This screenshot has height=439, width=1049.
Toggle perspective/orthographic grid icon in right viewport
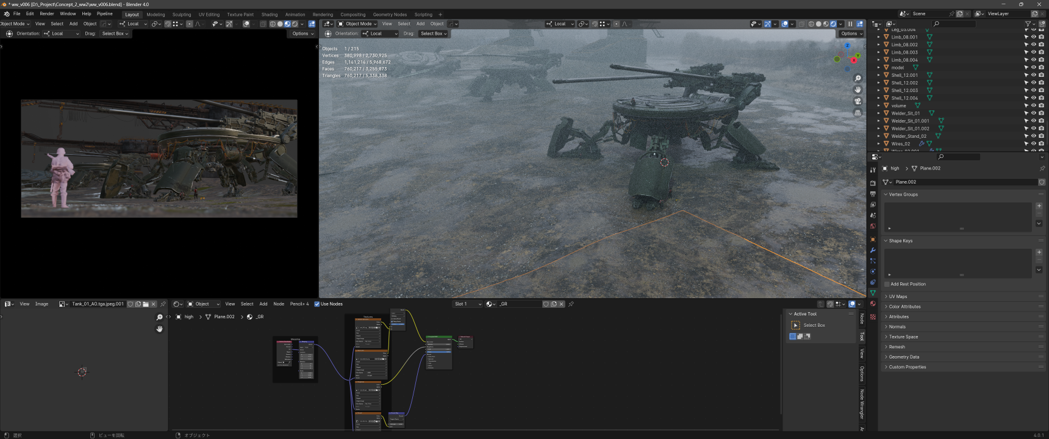pyautogui.click(x=858, y=112)
